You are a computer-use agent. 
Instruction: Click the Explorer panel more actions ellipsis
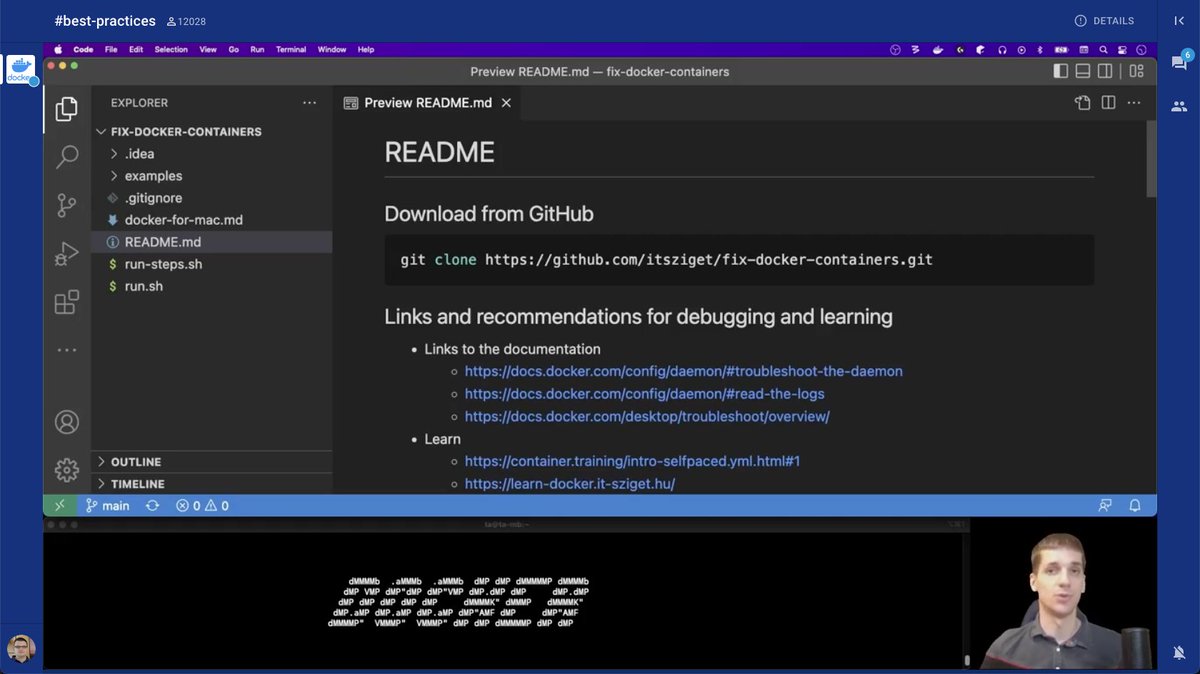[x=309, y=102]
